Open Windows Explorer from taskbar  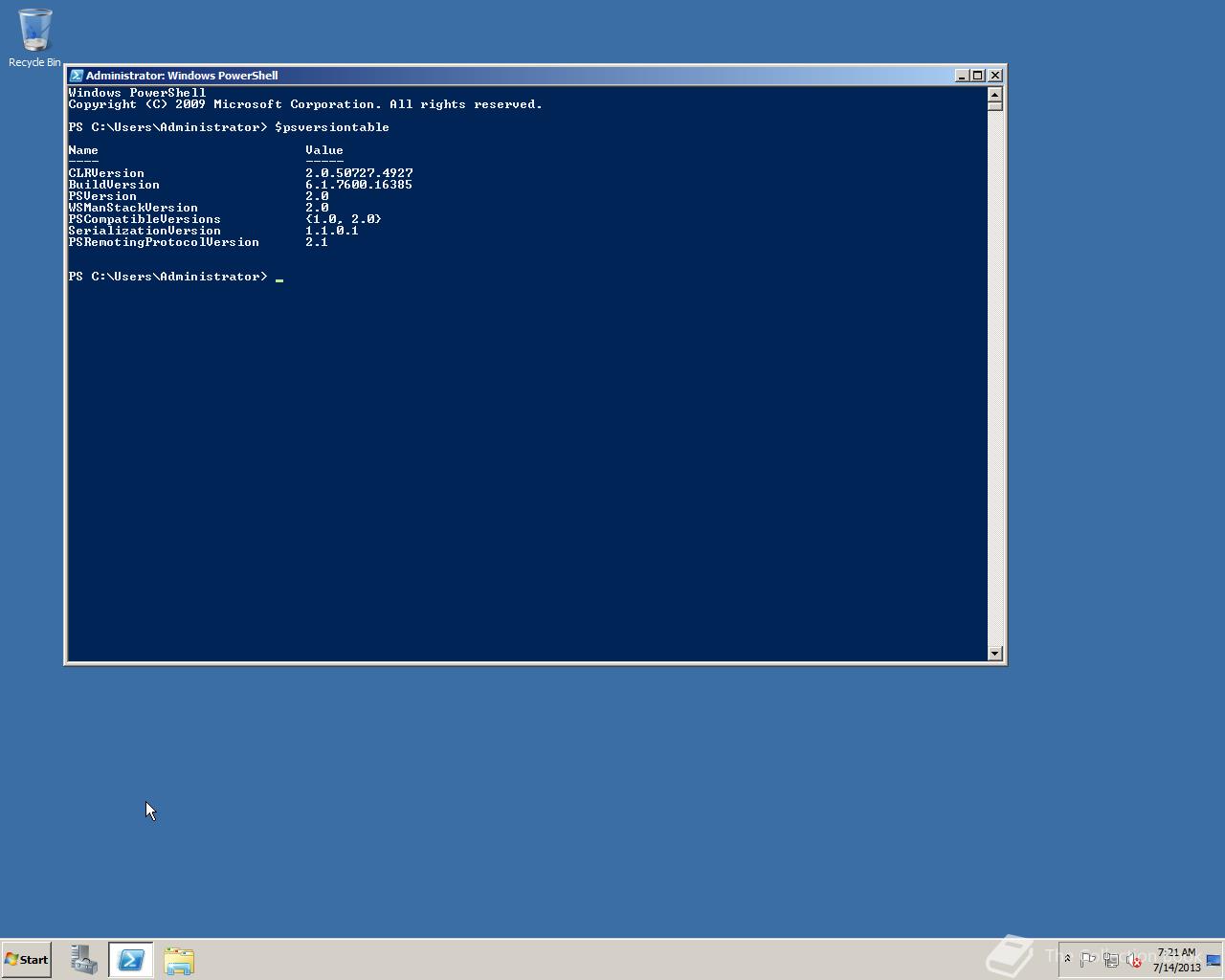[179, 960]
